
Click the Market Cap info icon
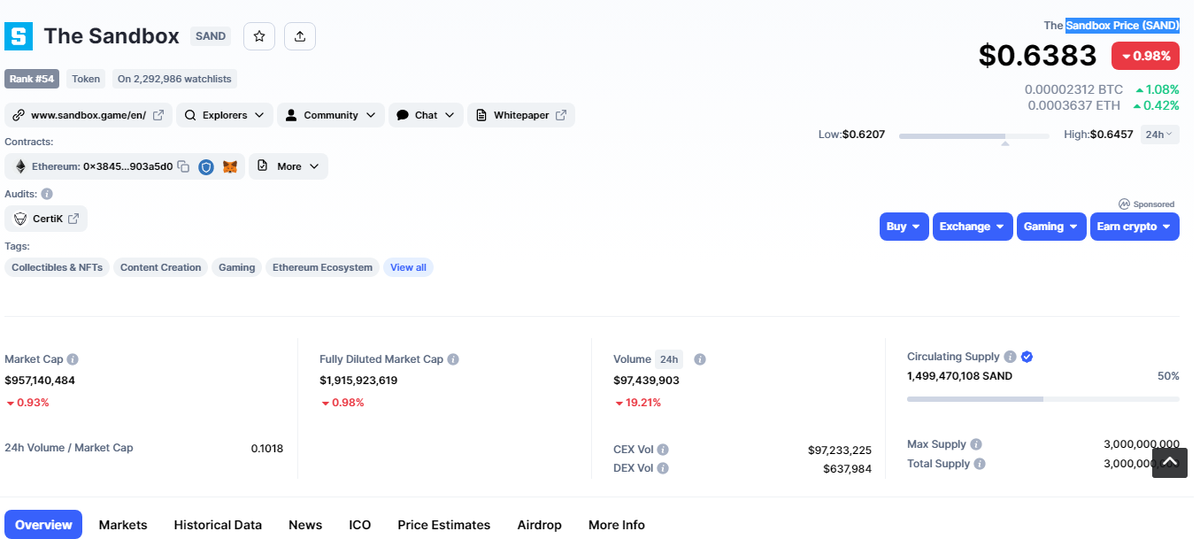(73, 359)
